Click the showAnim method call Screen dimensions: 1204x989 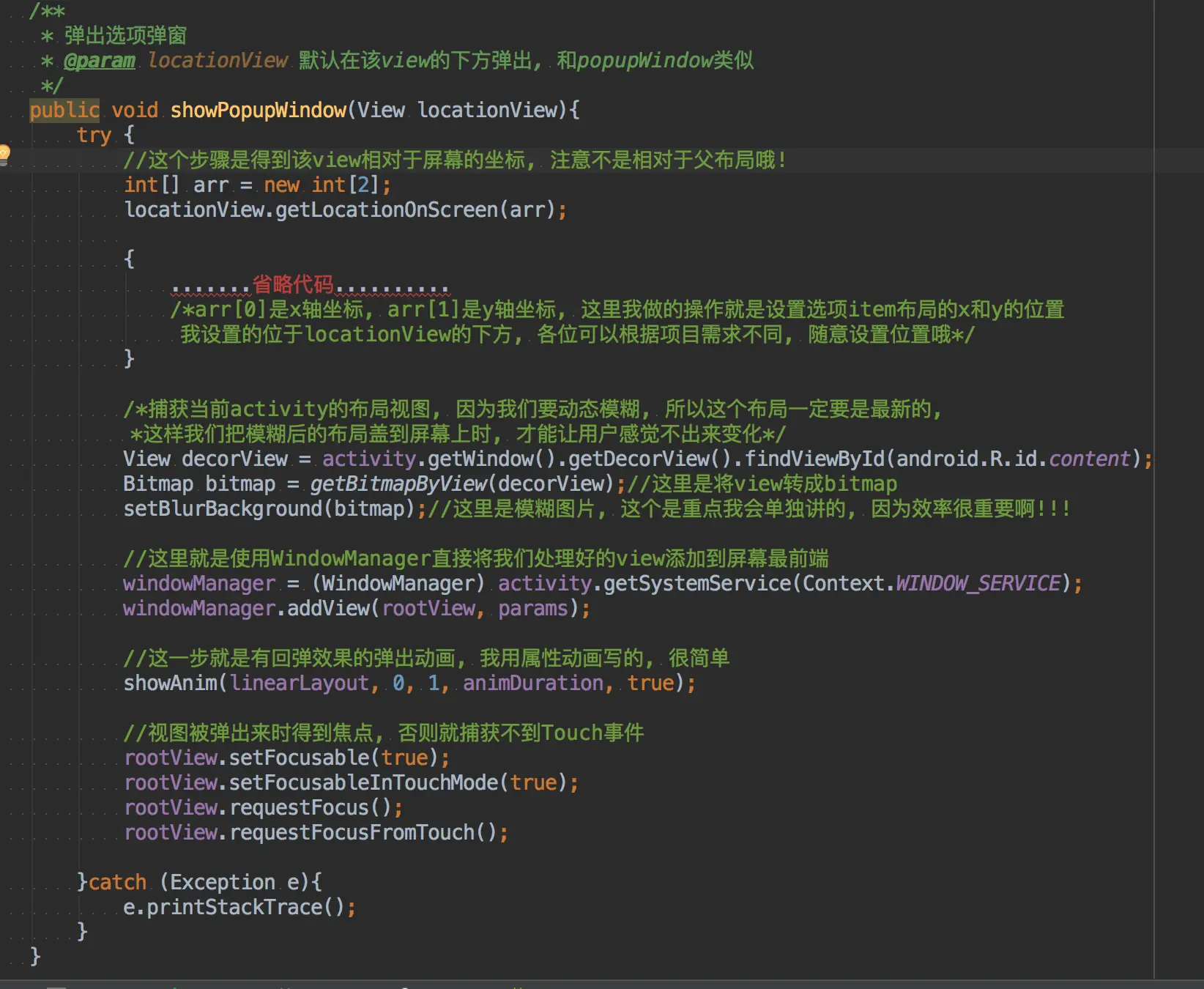pos(171,684)
